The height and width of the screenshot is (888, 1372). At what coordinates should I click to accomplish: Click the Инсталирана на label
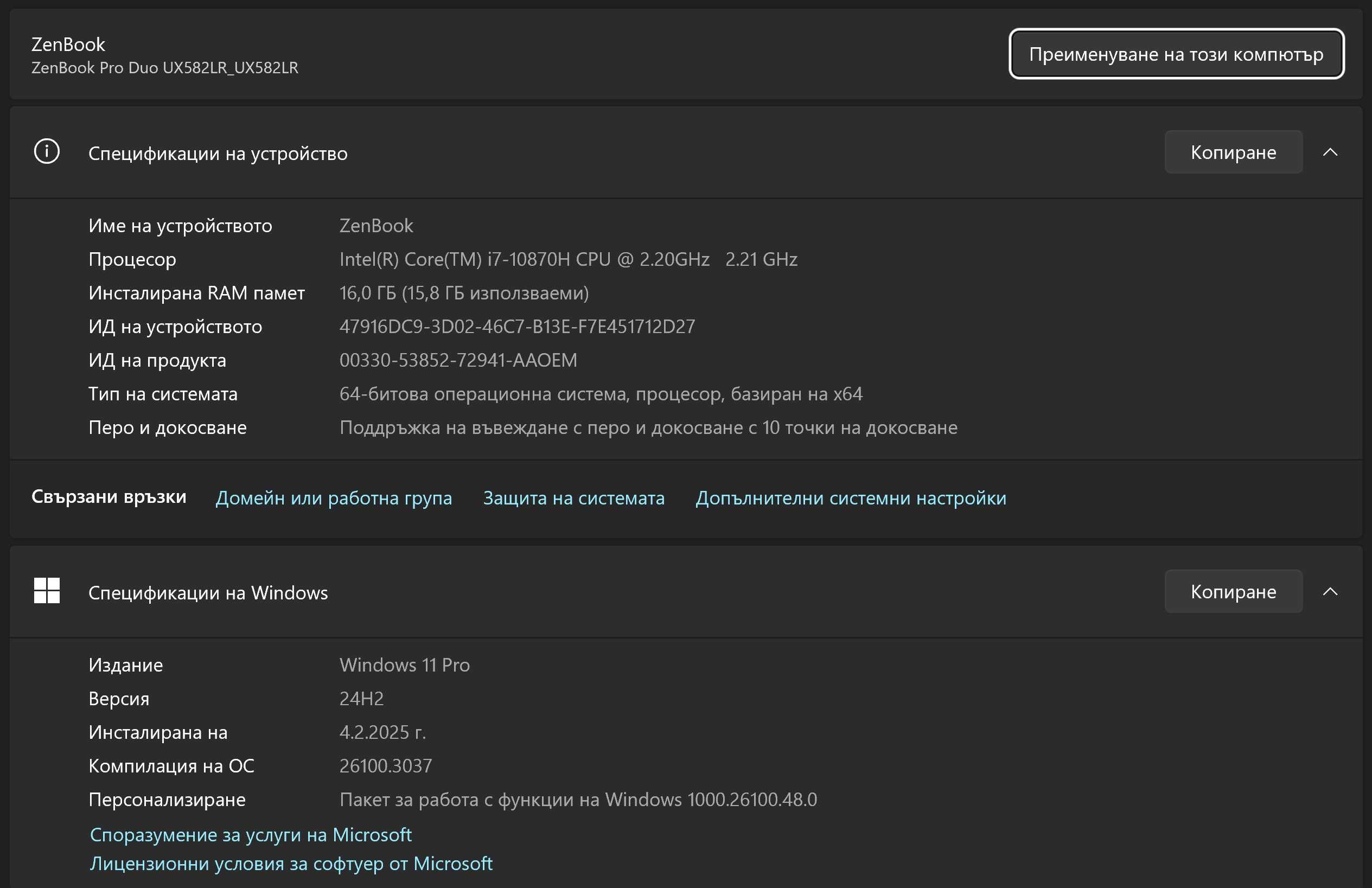click(x=158, y=733)
